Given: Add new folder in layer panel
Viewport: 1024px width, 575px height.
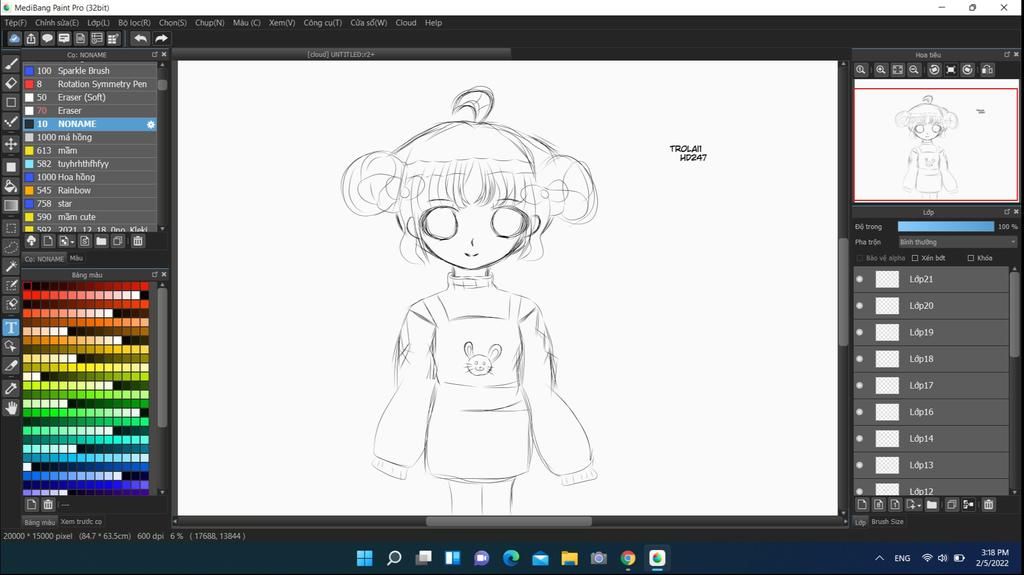Looking at the screenshot, I should point(932,504).
